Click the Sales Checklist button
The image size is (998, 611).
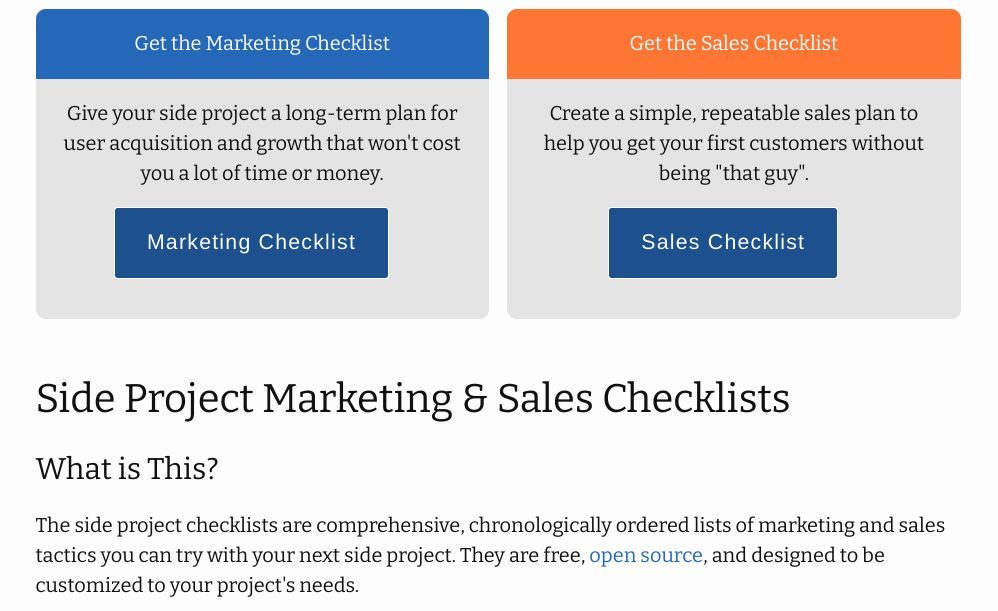click(722, 242)
